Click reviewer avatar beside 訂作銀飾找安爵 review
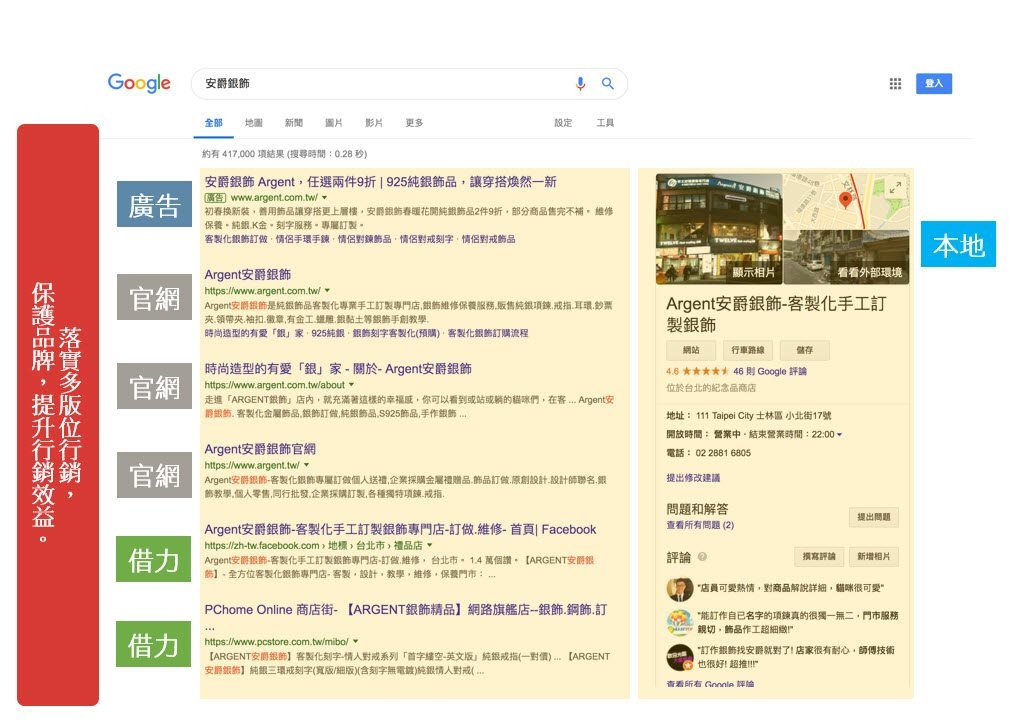 679,657
